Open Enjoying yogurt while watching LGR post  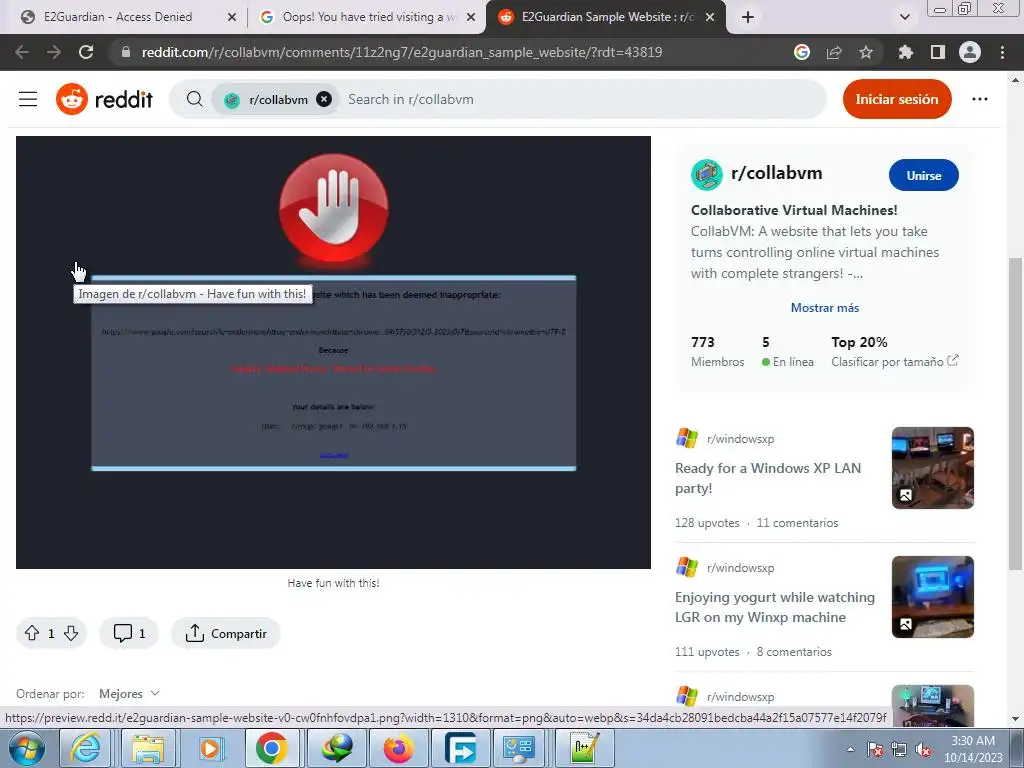coord(775,607)
